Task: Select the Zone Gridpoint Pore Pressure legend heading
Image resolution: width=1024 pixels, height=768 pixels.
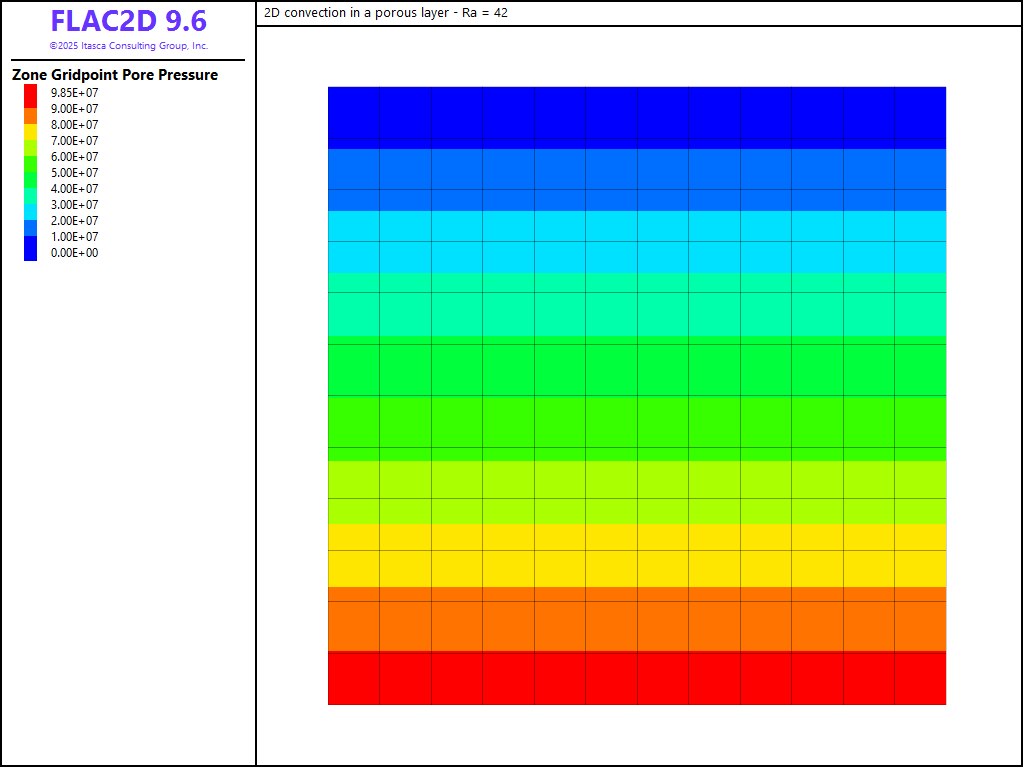Action: coord(115,75)
